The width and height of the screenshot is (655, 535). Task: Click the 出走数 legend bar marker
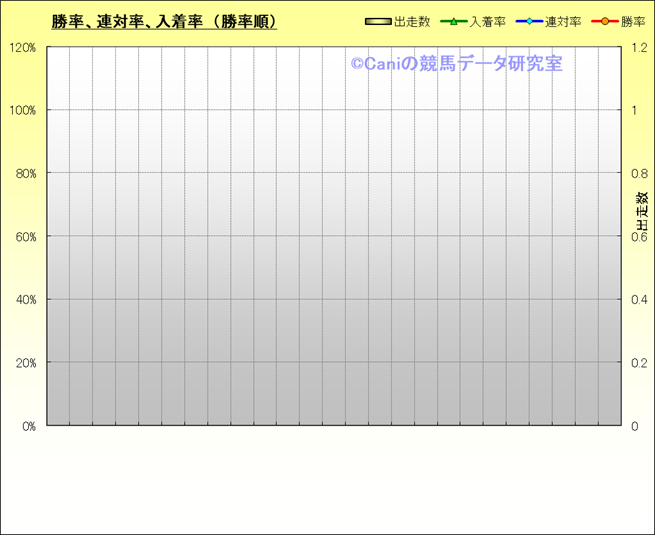(x=379, y=21)
